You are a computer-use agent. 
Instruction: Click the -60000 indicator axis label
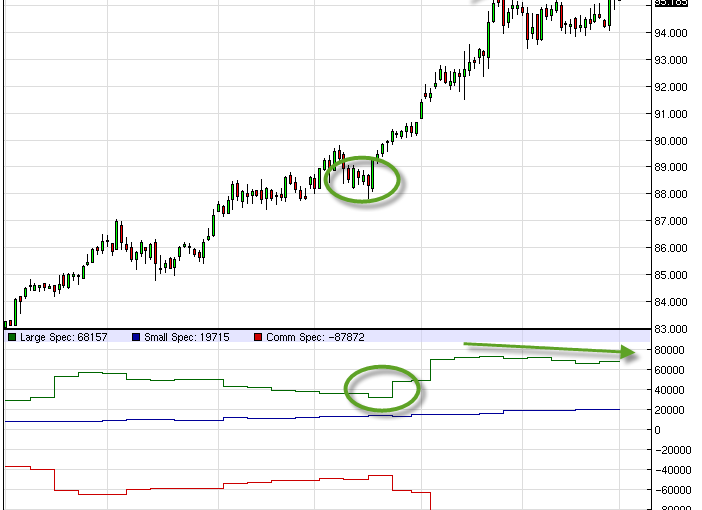click(x=671, y=490)
